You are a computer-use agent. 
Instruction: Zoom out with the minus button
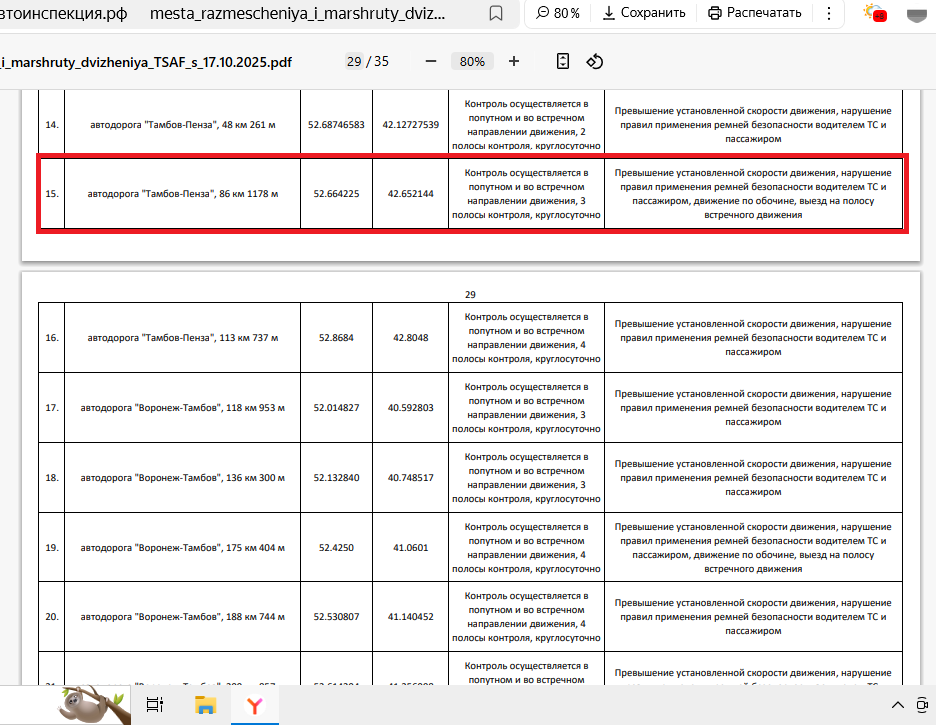tap(431, 61)
